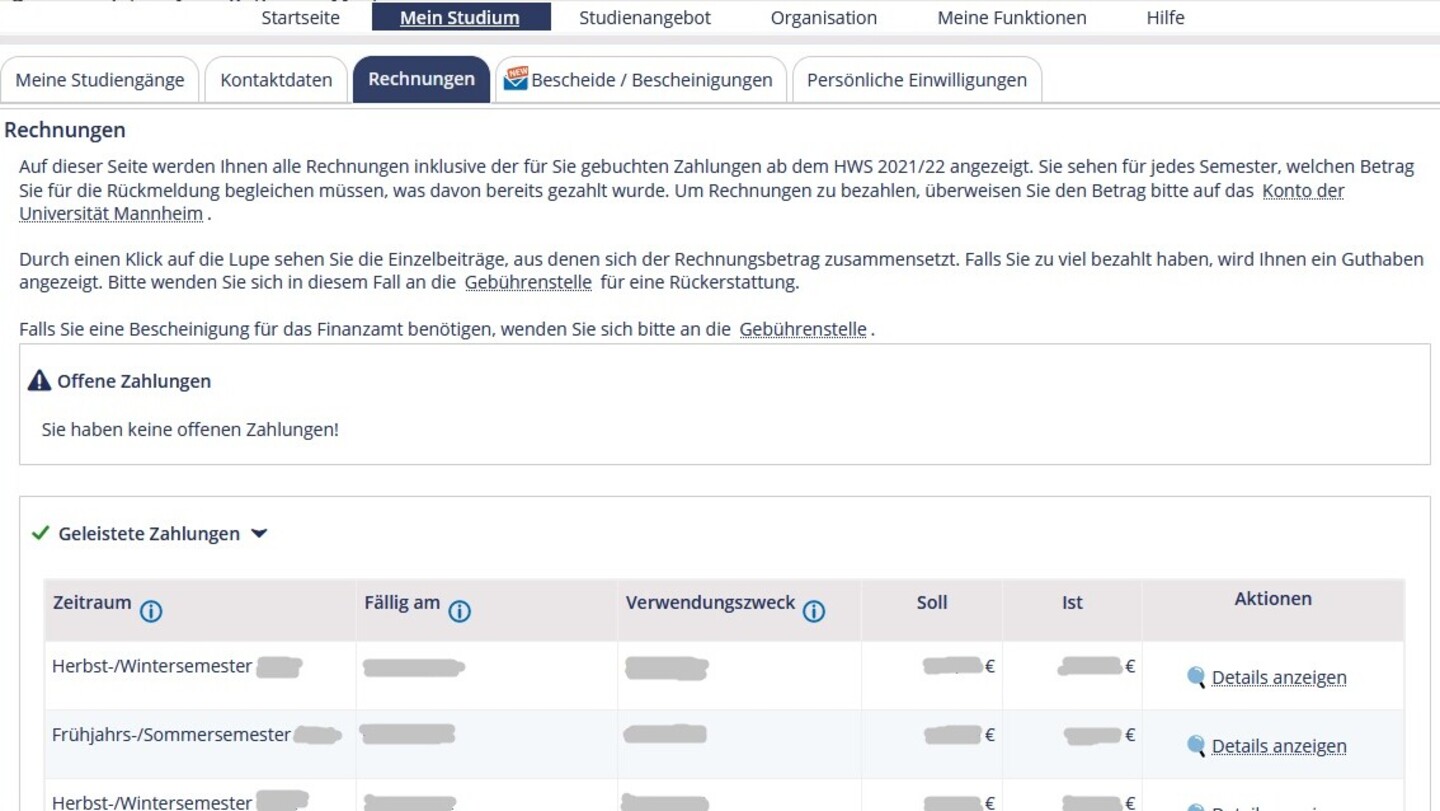The width and height of the screenshot is (1440, 811).
Task: Open the Startseite menu item
Action: click(300, 17)
